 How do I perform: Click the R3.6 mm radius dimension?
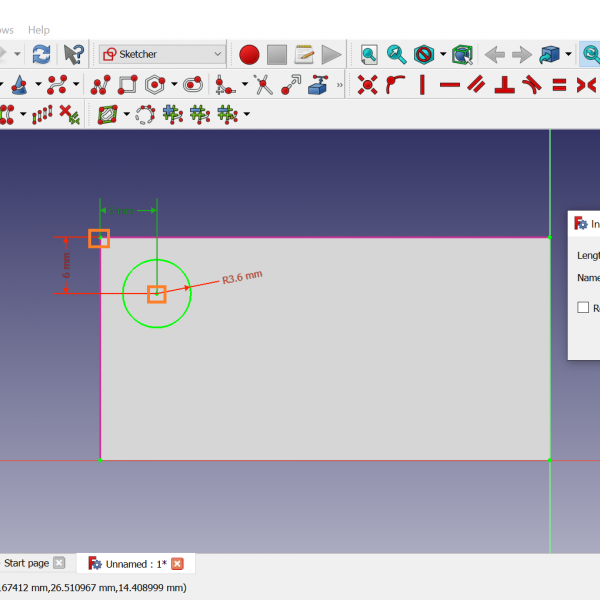tap(241, 277)
